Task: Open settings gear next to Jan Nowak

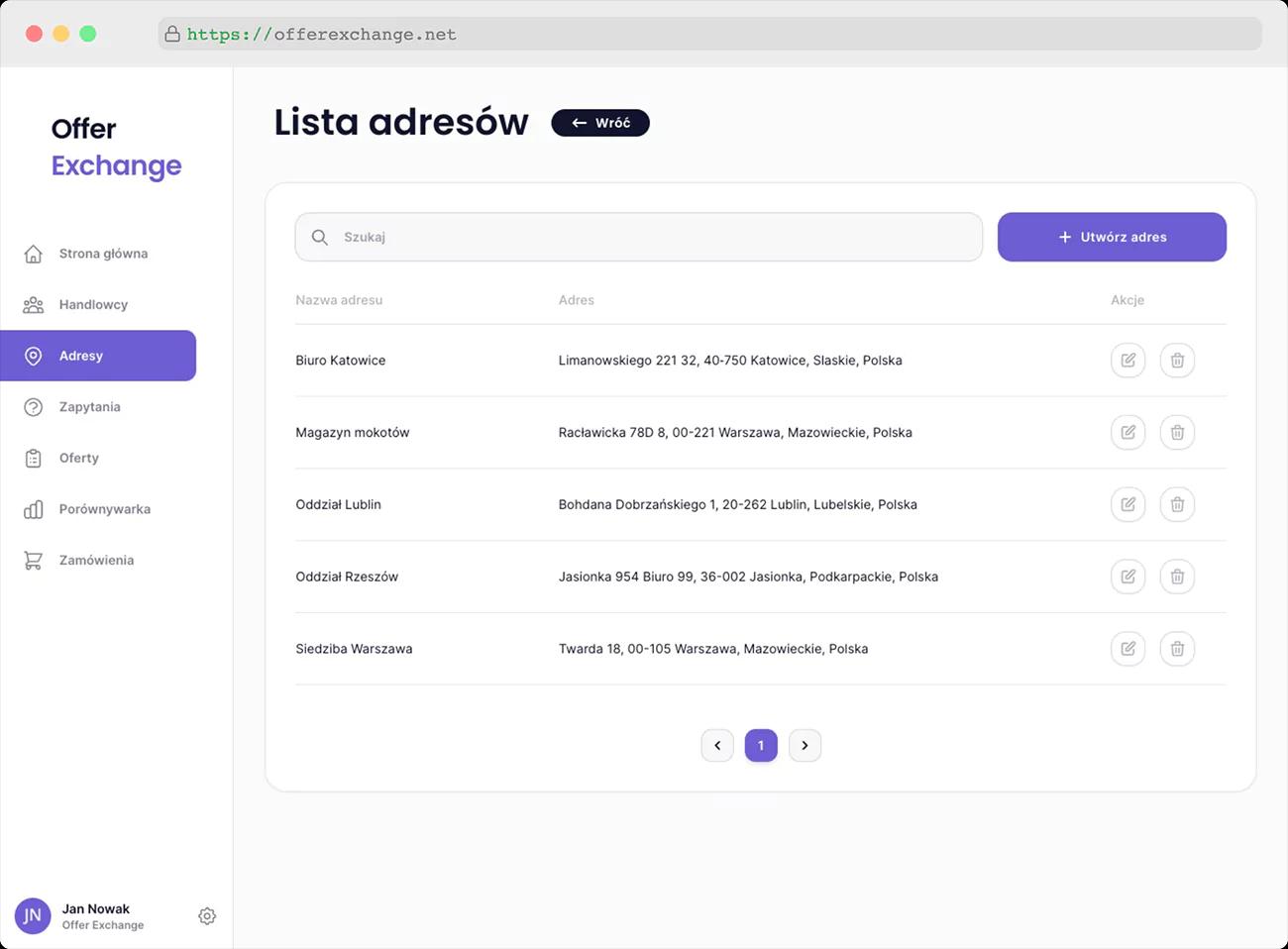Action: click(x=207, y=916)
